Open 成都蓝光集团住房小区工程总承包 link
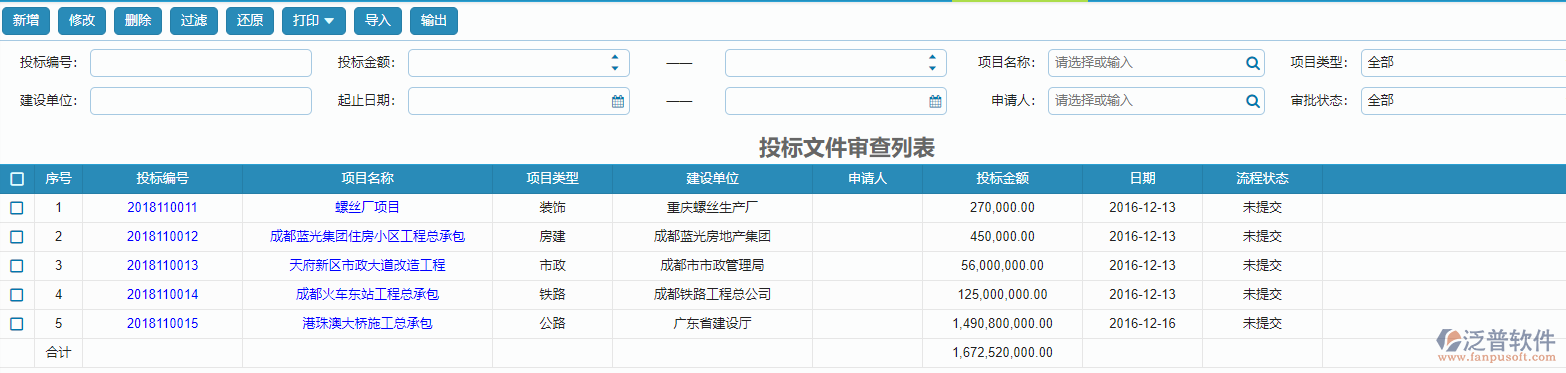Screen dimensions: 1566x373 [x=367, y=237]
